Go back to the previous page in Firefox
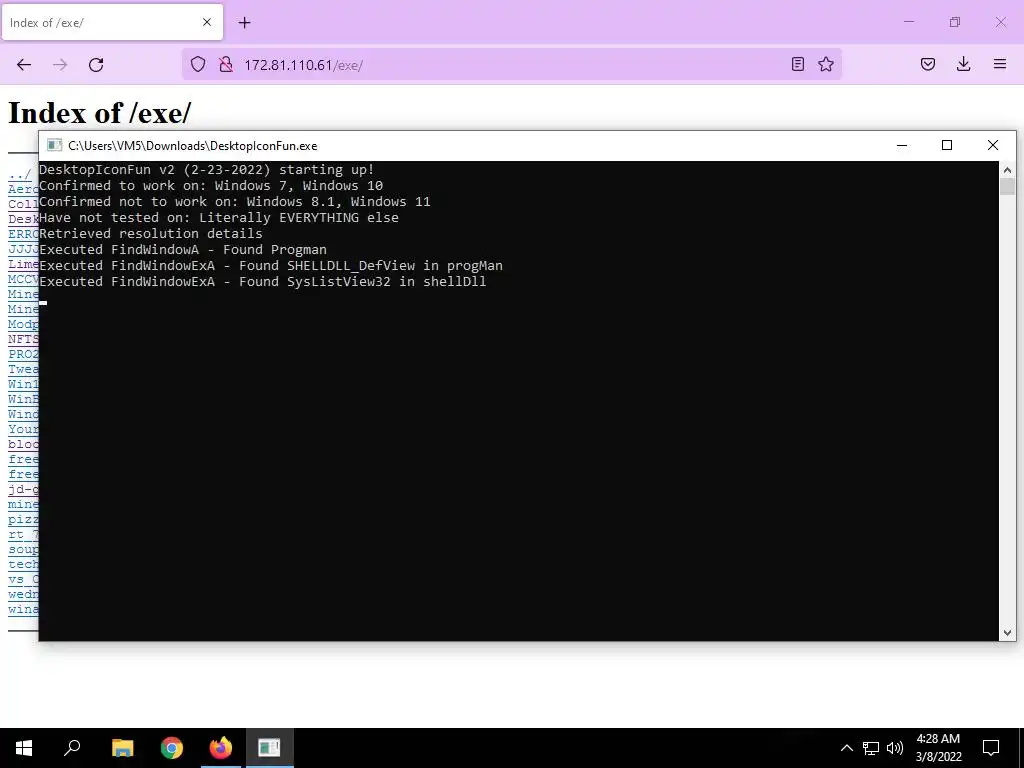Viewport: 1024px width, 768px height. (24, 64)
